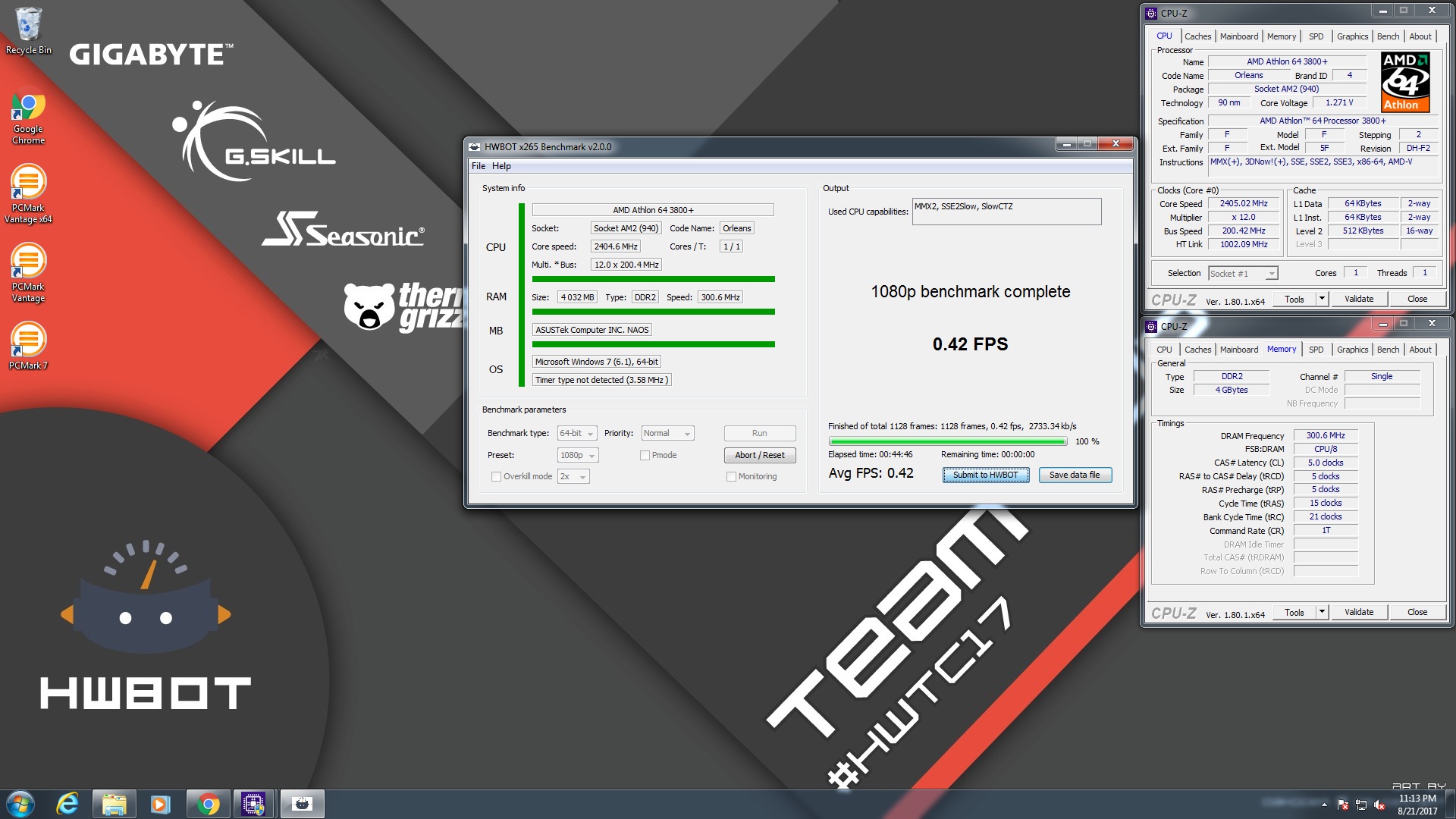Click Tools button in top CPU-Z
1456x819 pixels.
1294,299
